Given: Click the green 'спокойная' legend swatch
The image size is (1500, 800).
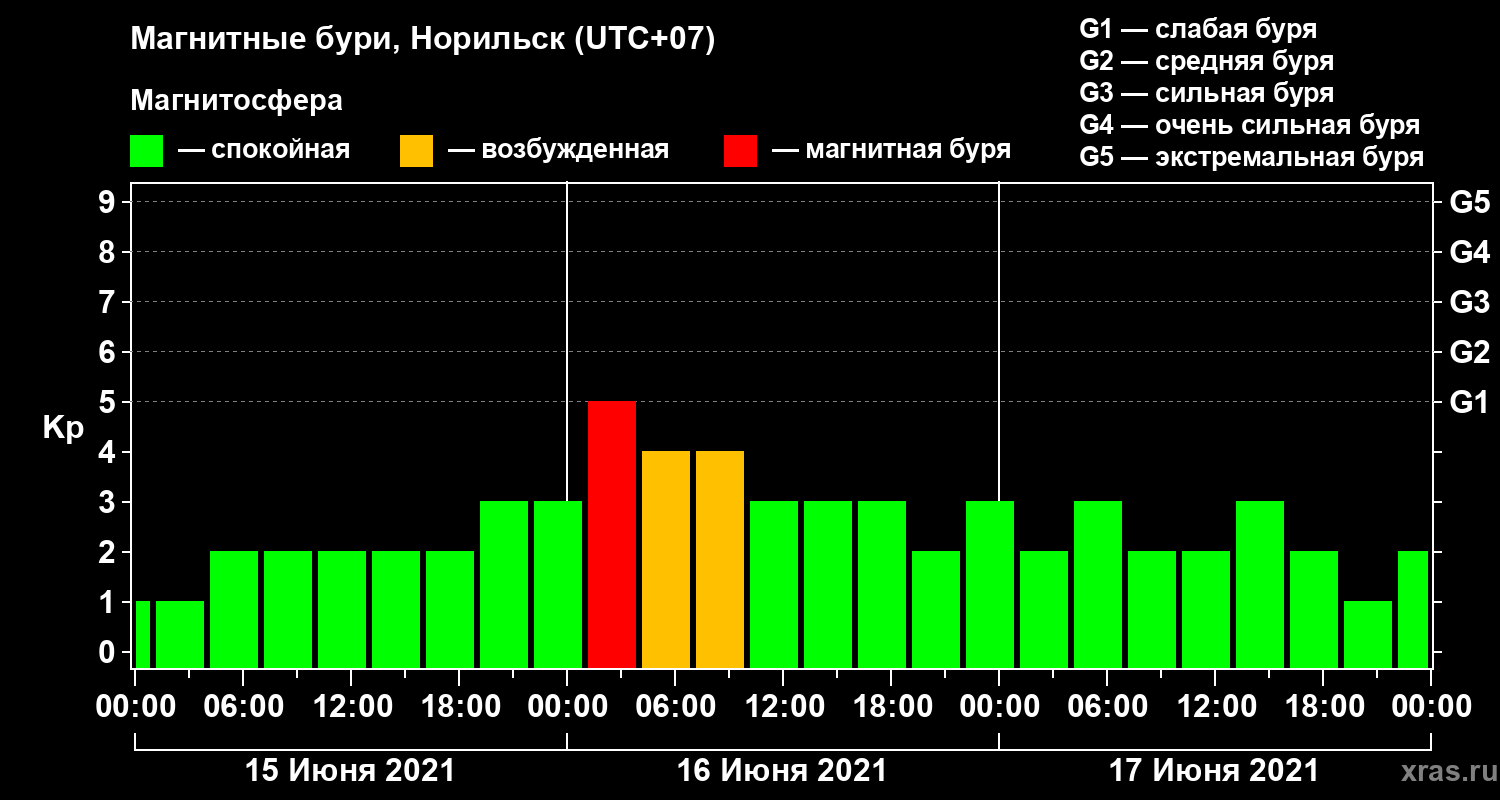Looking at the screenshot, I should 146,151.
